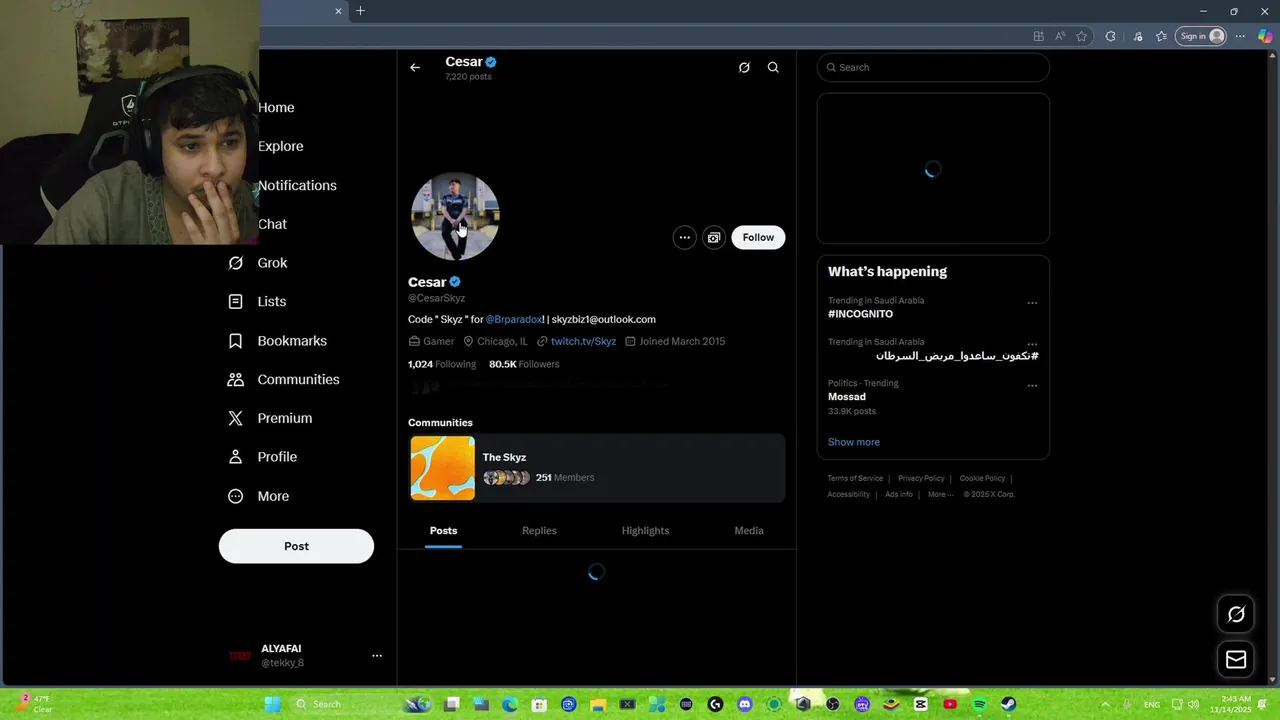Open the floating Grok button

pyautogui.click(x=1236, y=614)
